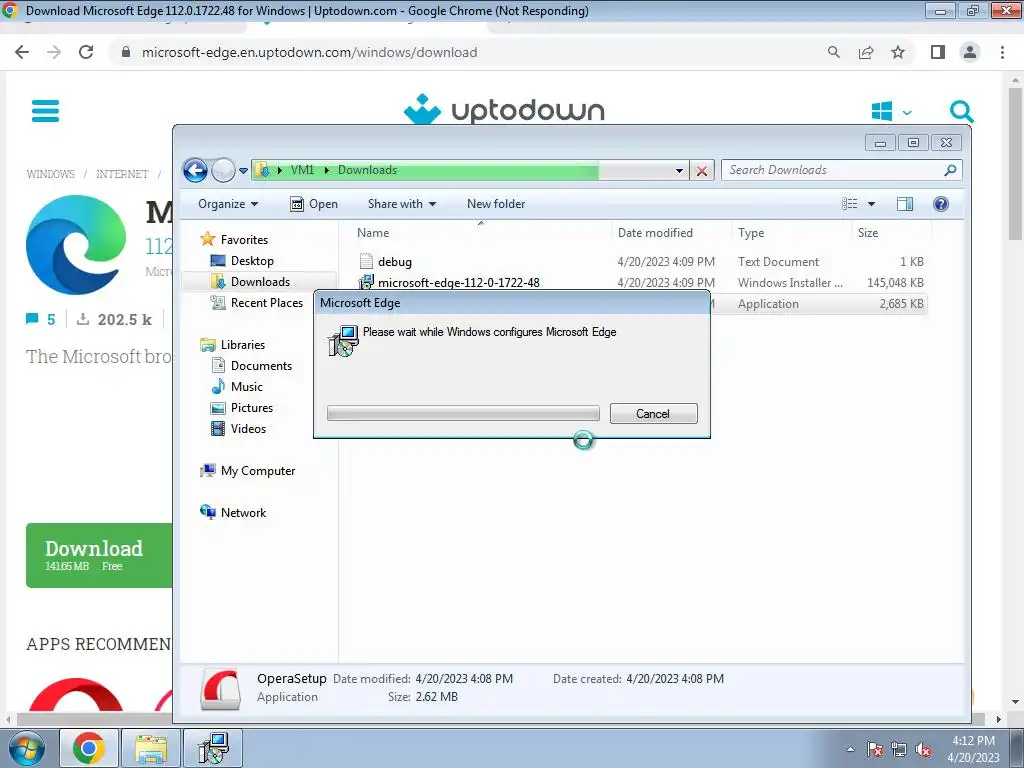Follow the WINDOWS breadcrumb link
The height and width of the screenshot is (768, 1024).
tap(50, 174)
